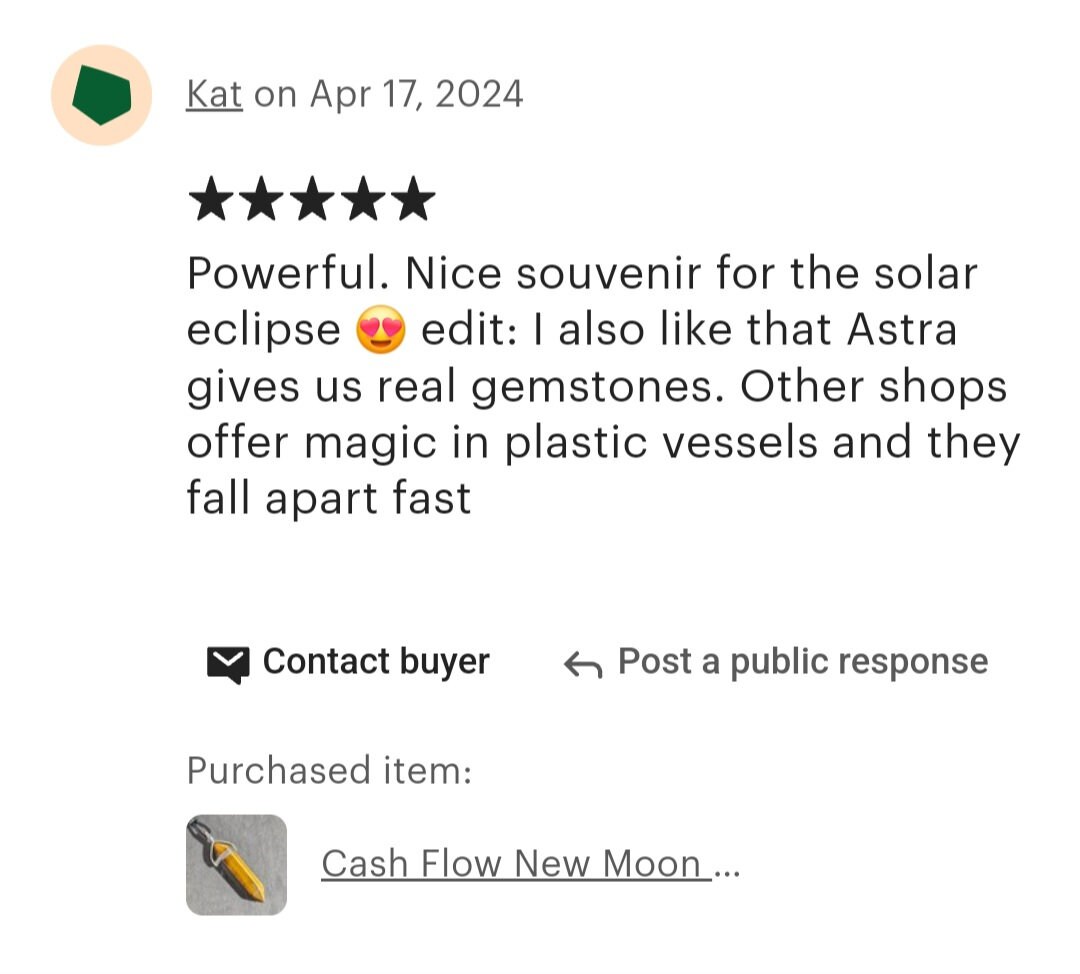Click the fifth star in the rating
Screen dimensions: 1080x974
[x=413, y=198]
